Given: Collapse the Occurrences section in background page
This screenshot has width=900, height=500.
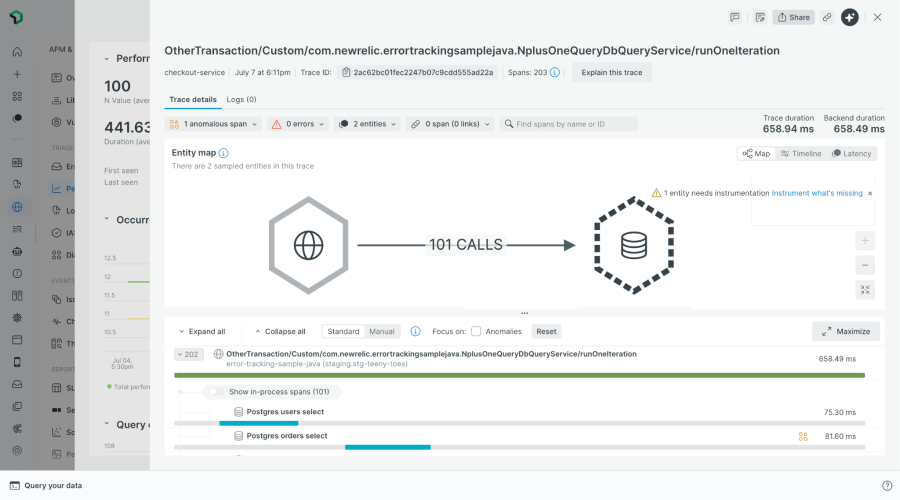Looking at the screenshot, I should click(x=107, y=219).
